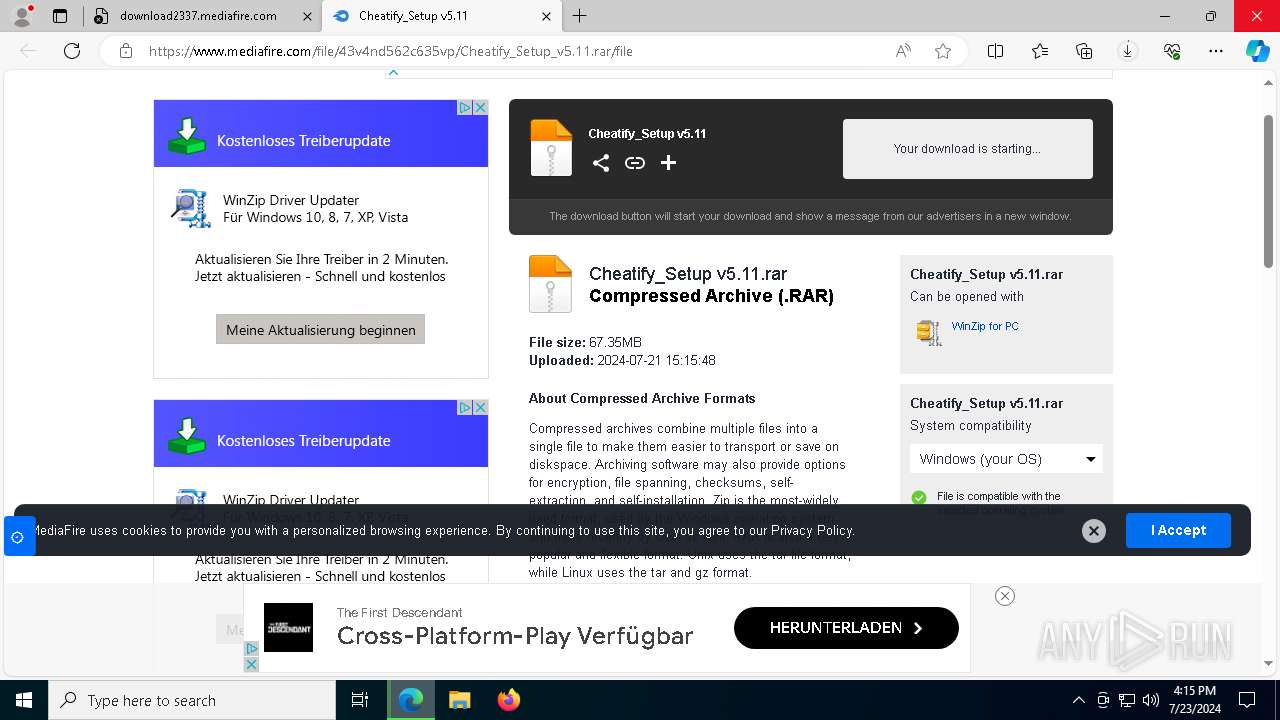Viewport: 1280px width, 720px height.
Task: Open the First Descendant ad thumbnail
Action: click(x=288, y=627)
